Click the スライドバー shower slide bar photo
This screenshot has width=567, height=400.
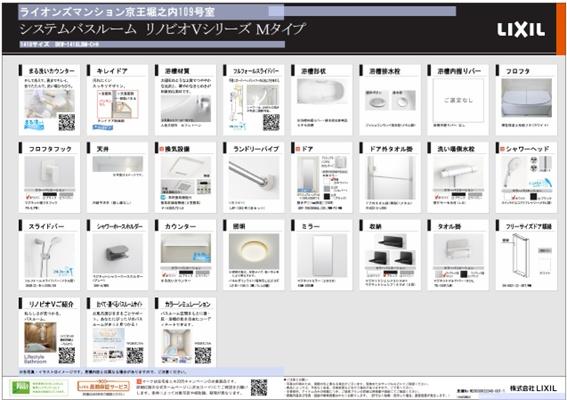pos(50,255)
